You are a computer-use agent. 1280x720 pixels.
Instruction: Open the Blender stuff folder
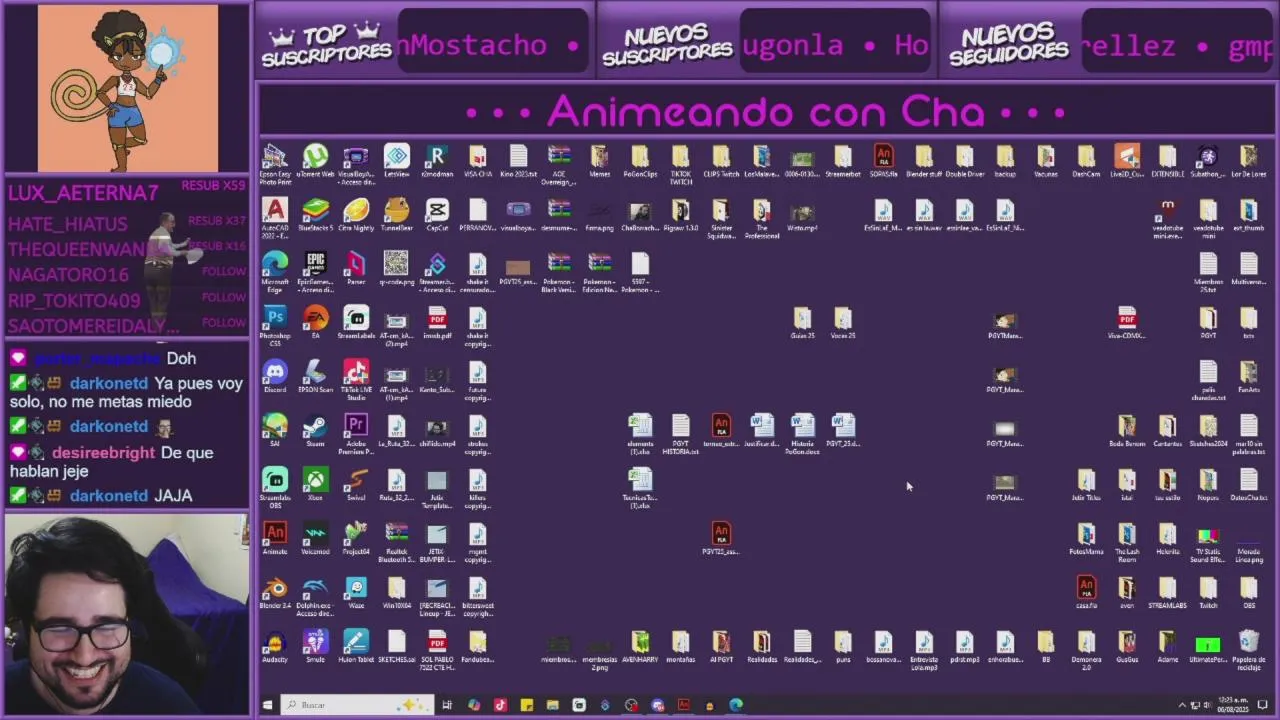pyautogui.click(x=924, y=162)
